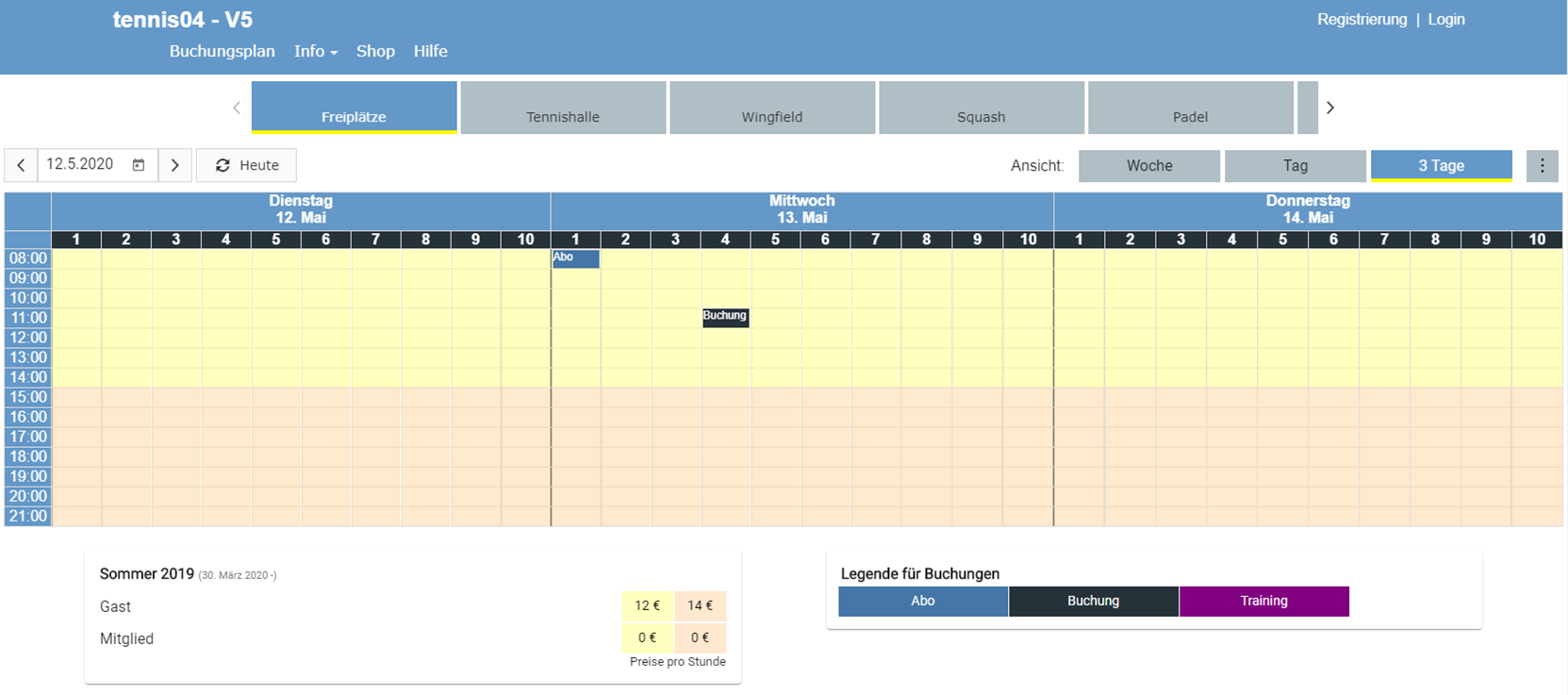Expand the Info dropdown menu

(x=315, y=51)
